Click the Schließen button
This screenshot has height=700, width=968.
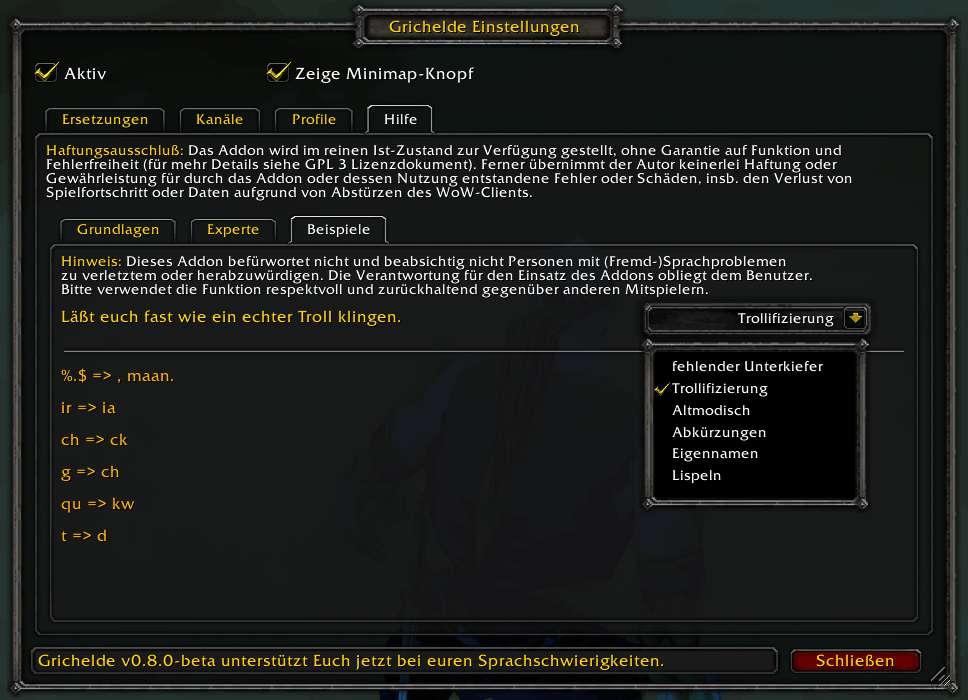point(855,660)
